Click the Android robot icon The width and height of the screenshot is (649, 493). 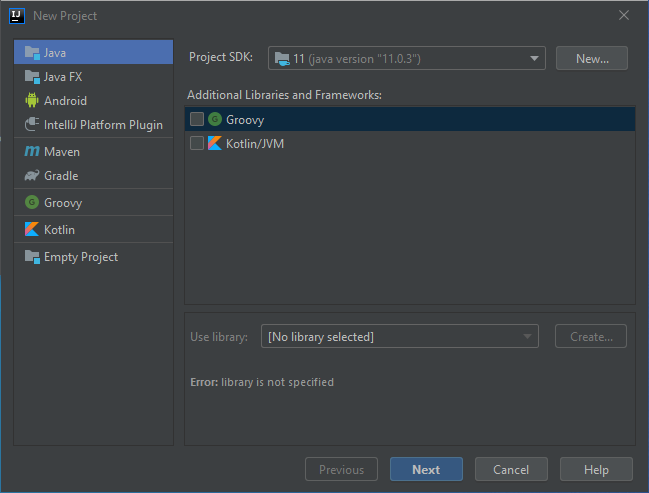tap(32, 100)
